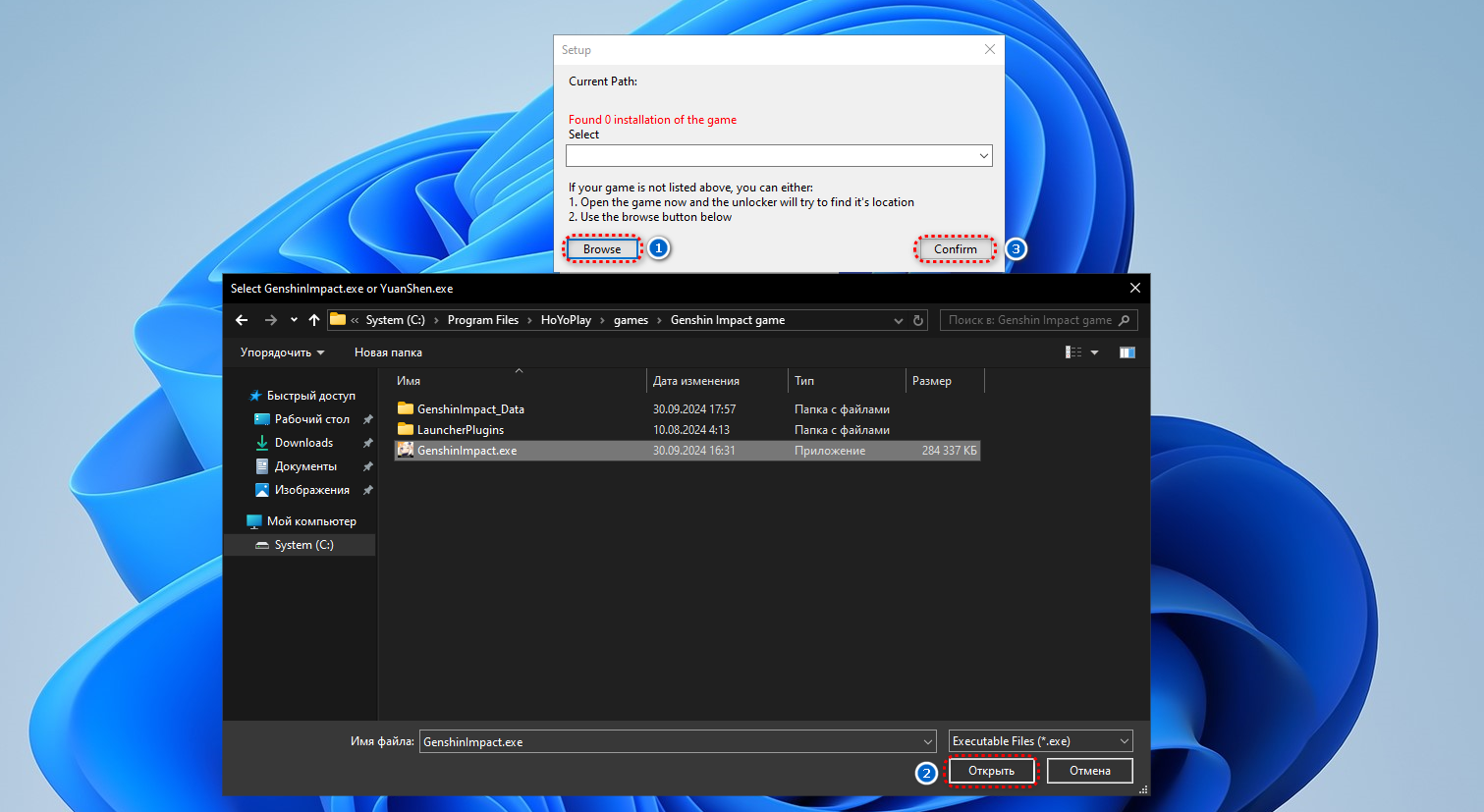Go back using the left arrow in file dialog

242,320
